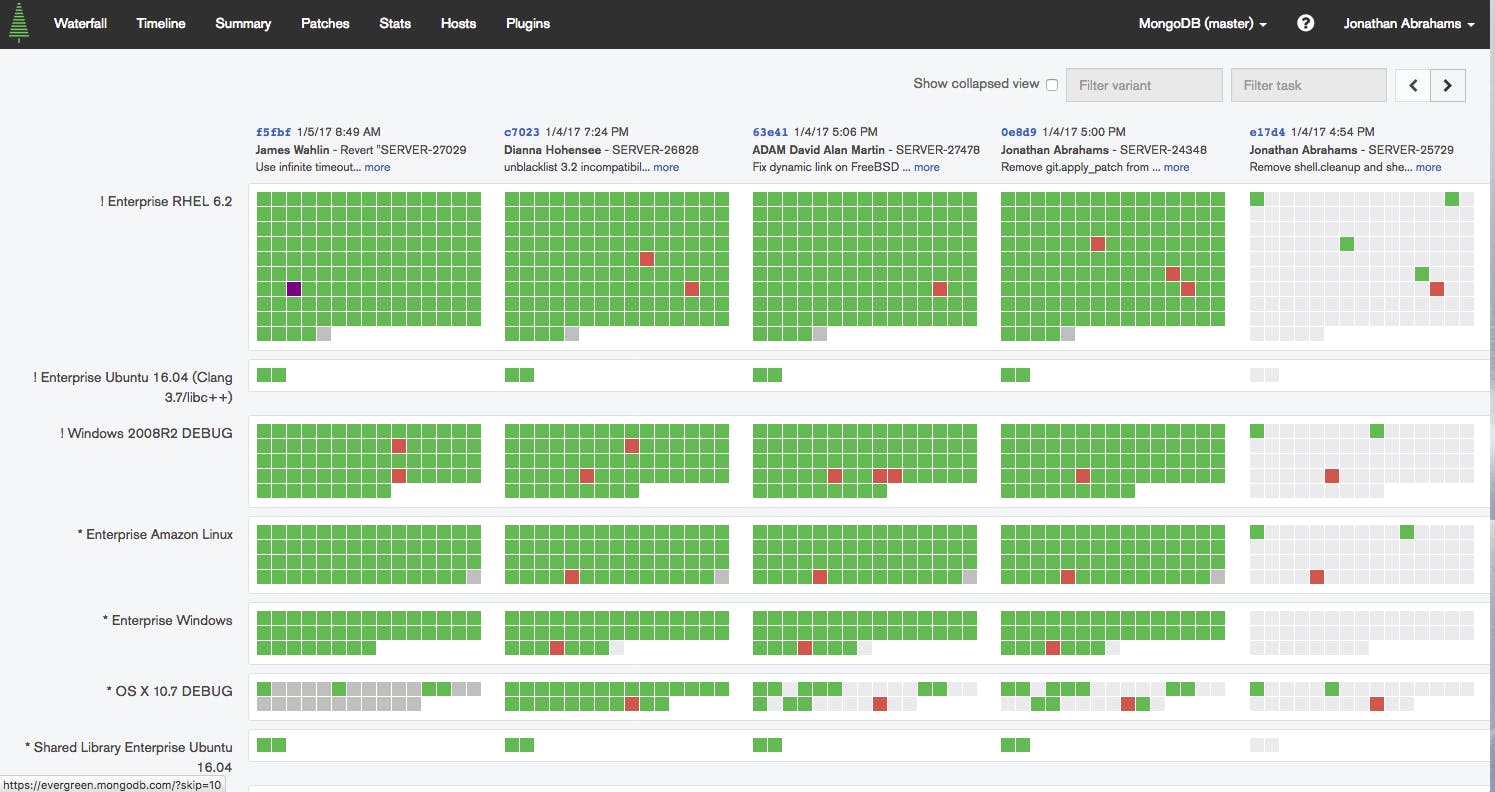Screen dimensions: 1495x792
Task: Open commit link c7023
Action: pos(522,132)
